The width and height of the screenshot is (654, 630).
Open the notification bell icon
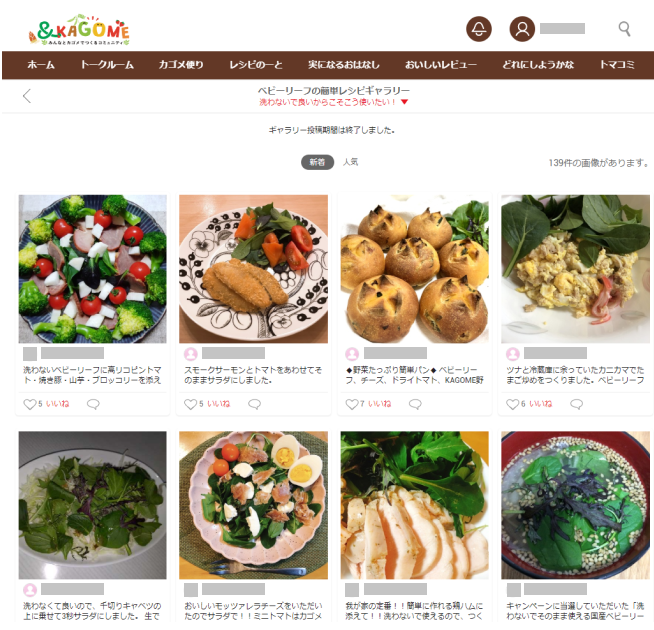[478, 29]
